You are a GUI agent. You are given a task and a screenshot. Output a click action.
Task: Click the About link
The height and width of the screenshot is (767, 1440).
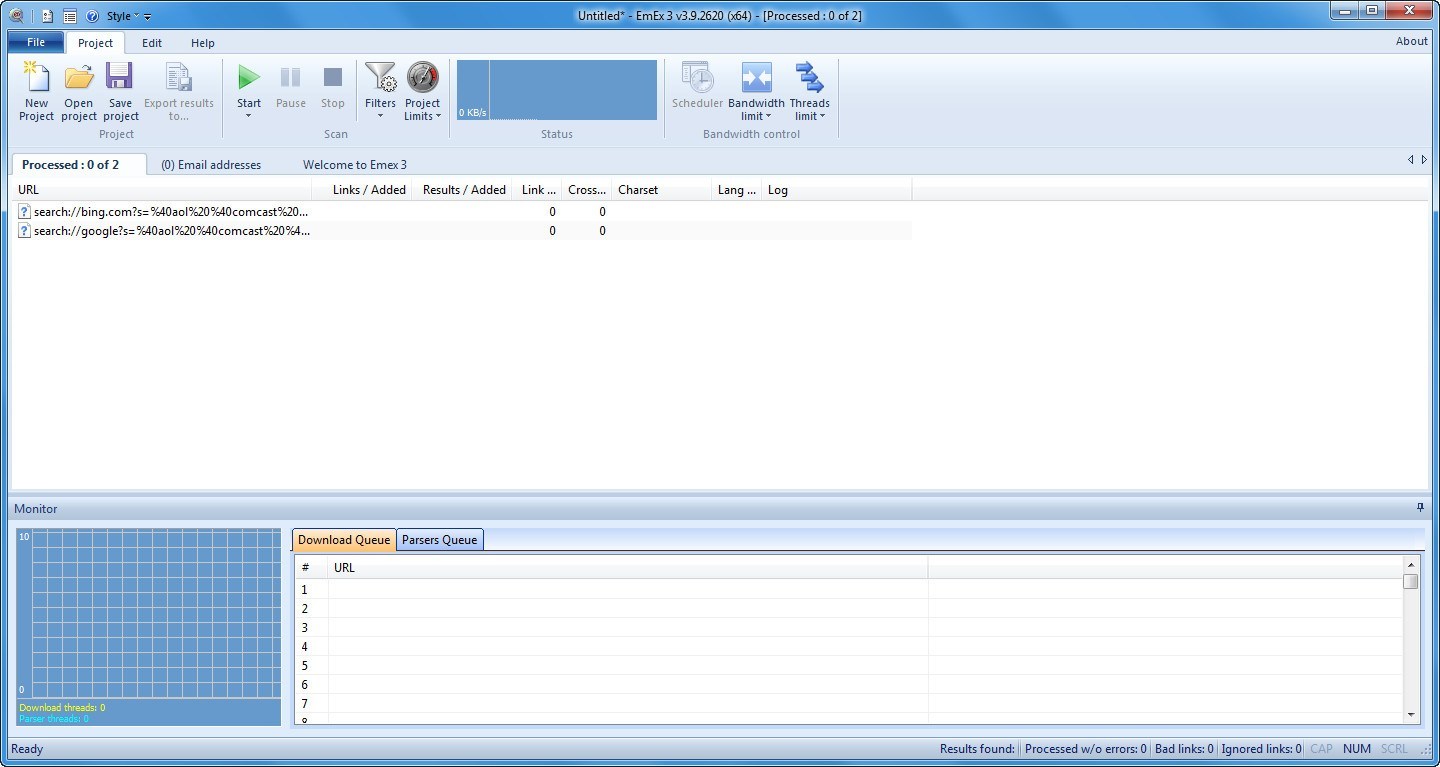pos(1411,41)
